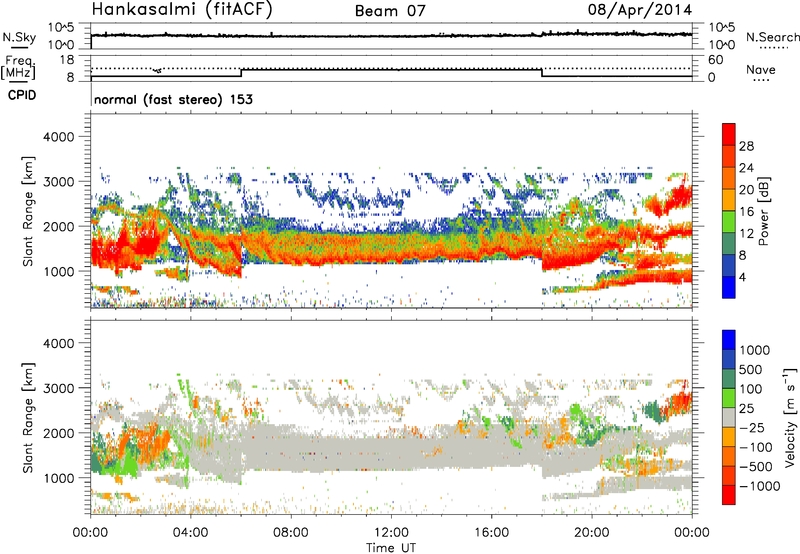Click the 2000 km tick on power panel
The width and height of the screenshot is (800, 554).
coord(58,226)
